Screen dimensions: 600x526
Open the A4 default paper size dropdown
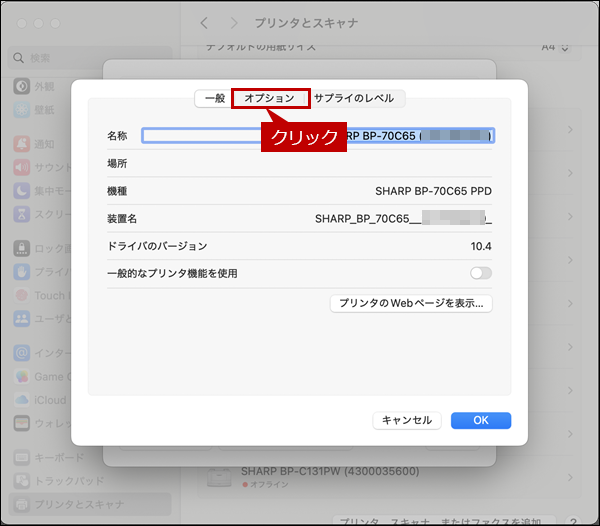(555, 47)
